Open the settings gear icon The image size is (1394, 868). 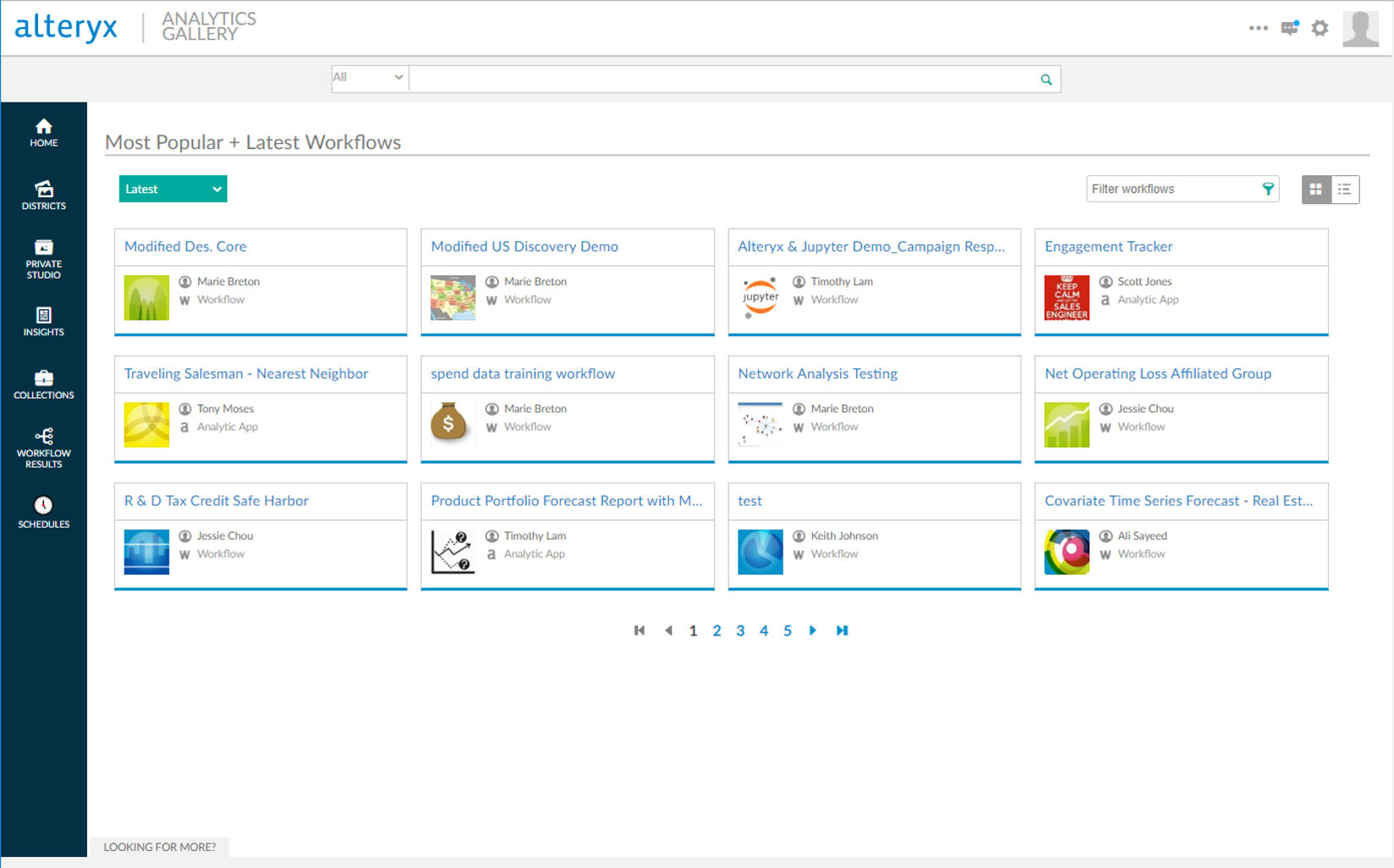[1319, 28]
